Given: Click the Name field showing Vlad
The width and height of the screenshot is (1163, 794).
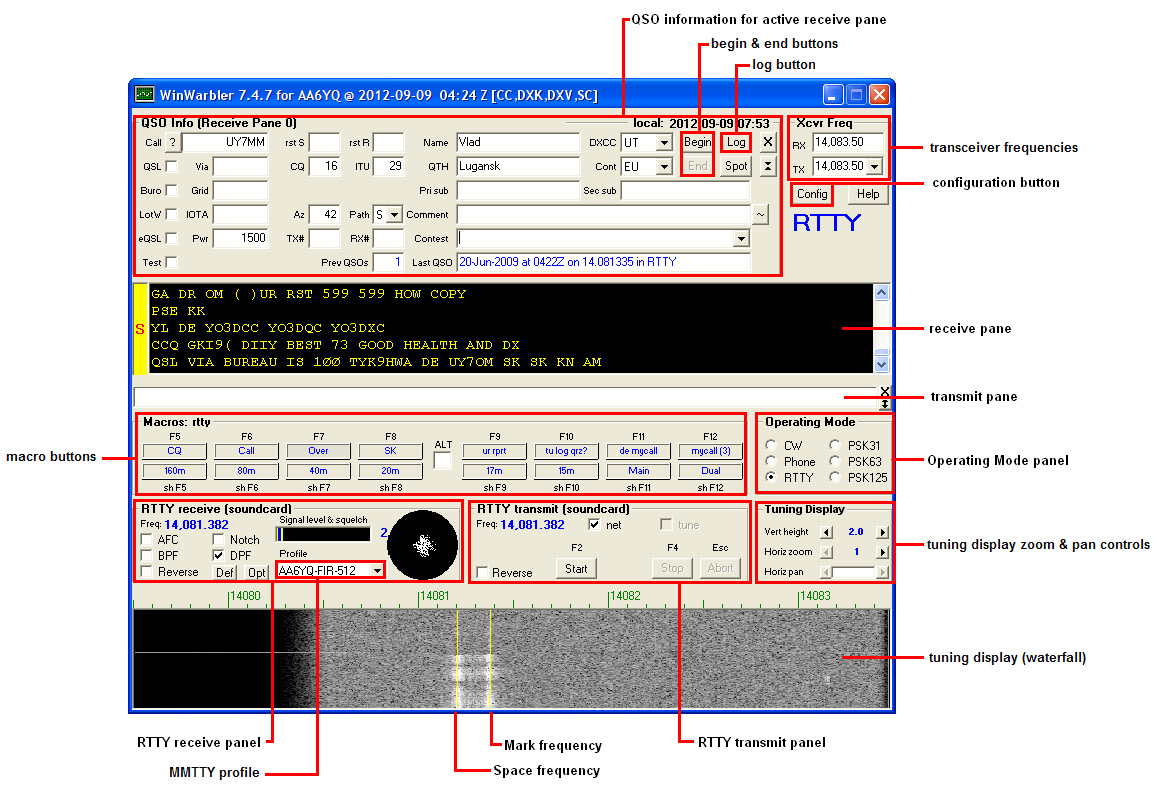Looking at the screenshot, I should click(518, 142).
